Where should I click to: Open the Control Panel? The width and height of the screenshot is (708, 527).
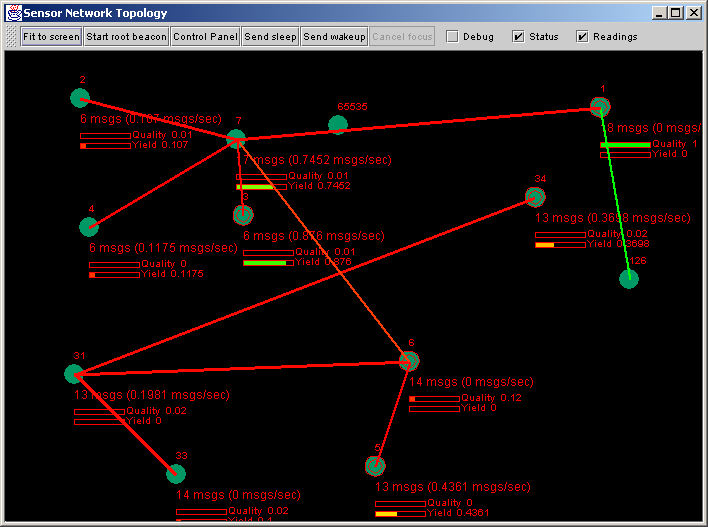204,37
